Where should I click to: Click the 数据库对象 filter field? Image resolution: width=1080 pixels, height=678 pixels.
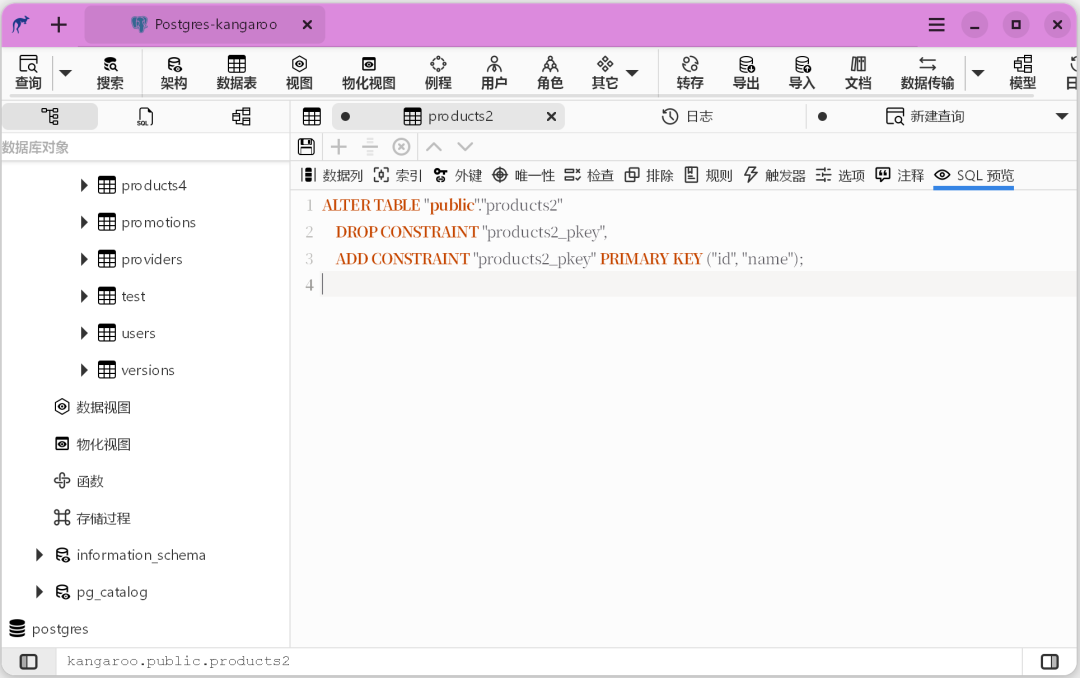pyautogui.click(x=145, y=147)
